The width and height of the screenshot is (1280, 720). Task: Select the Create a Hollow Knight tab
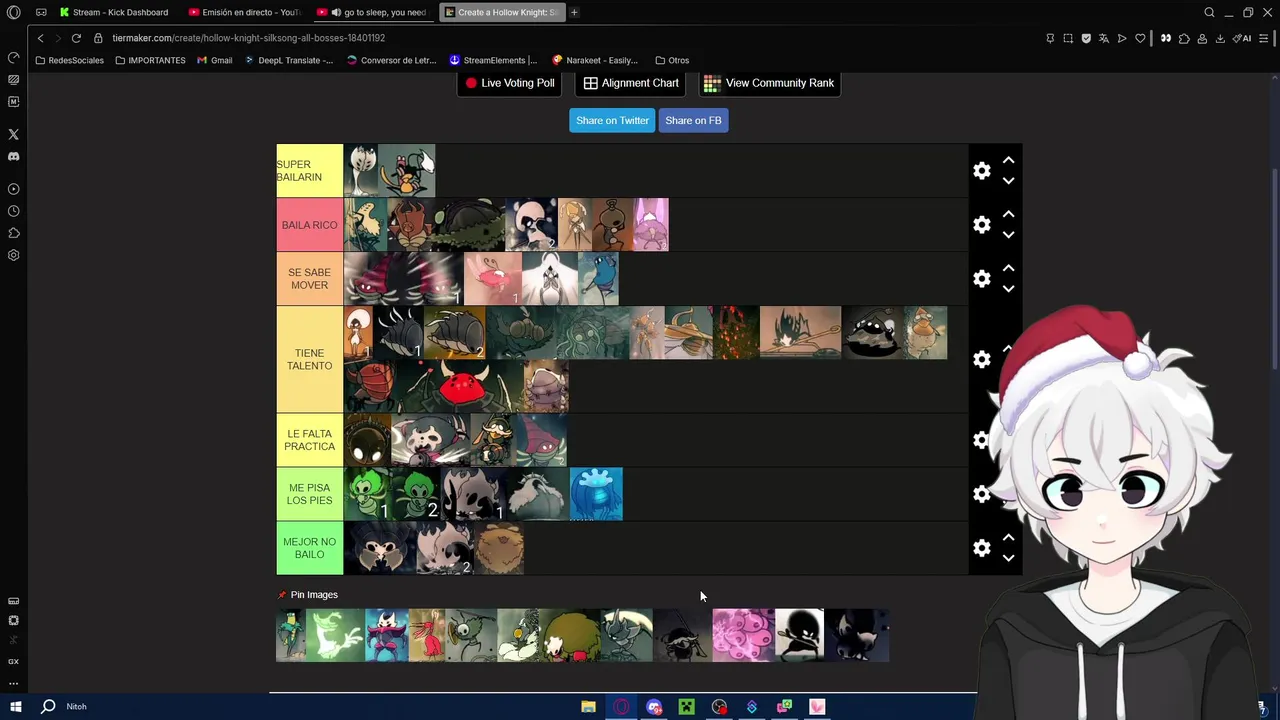pyautogui.click(x=502, y=12)
